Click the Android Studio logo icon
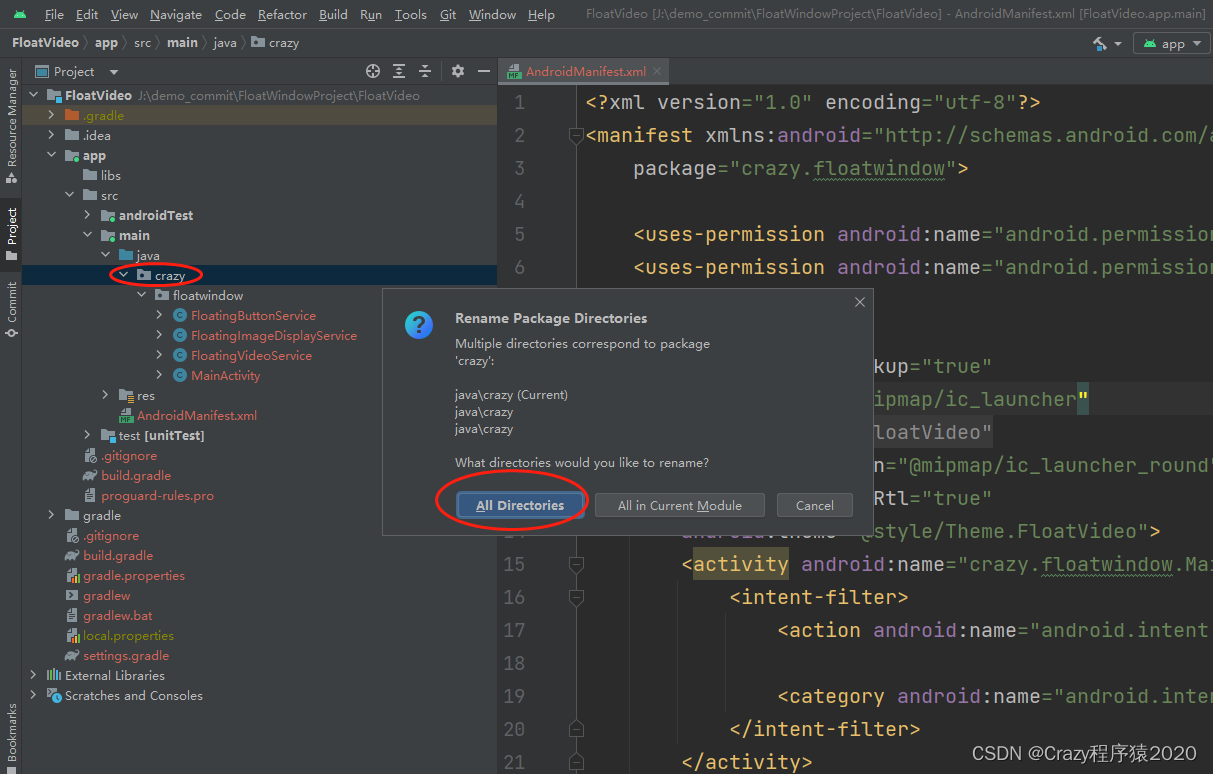 coord(19,14)
